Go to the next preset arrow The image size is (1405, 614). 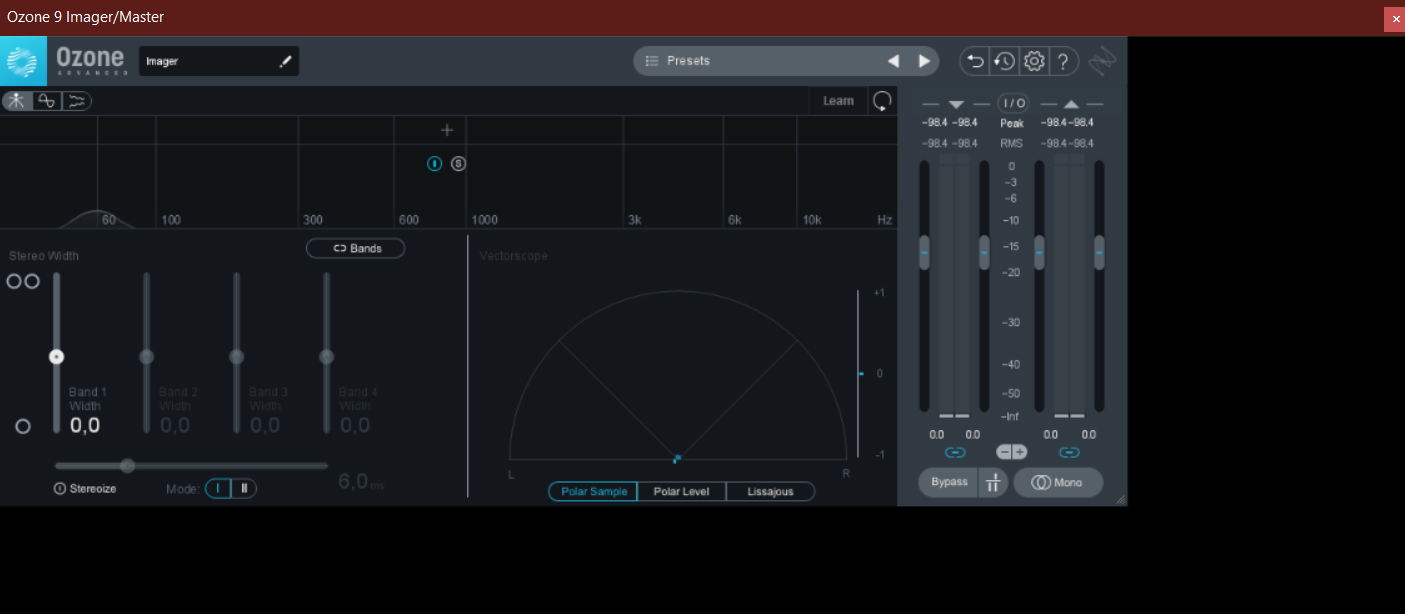[x=924, y=61]
